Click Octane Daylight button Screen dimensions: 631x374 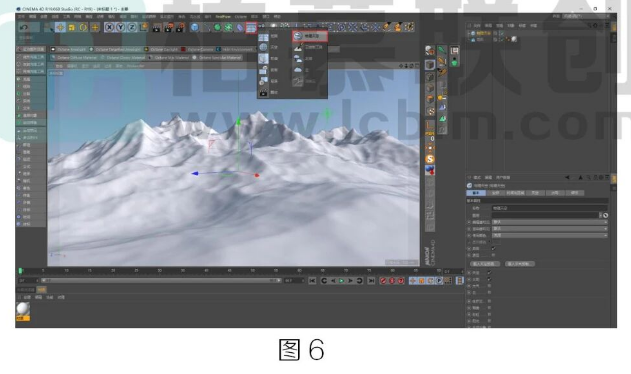pyautogui.click(x=161, y=50)
